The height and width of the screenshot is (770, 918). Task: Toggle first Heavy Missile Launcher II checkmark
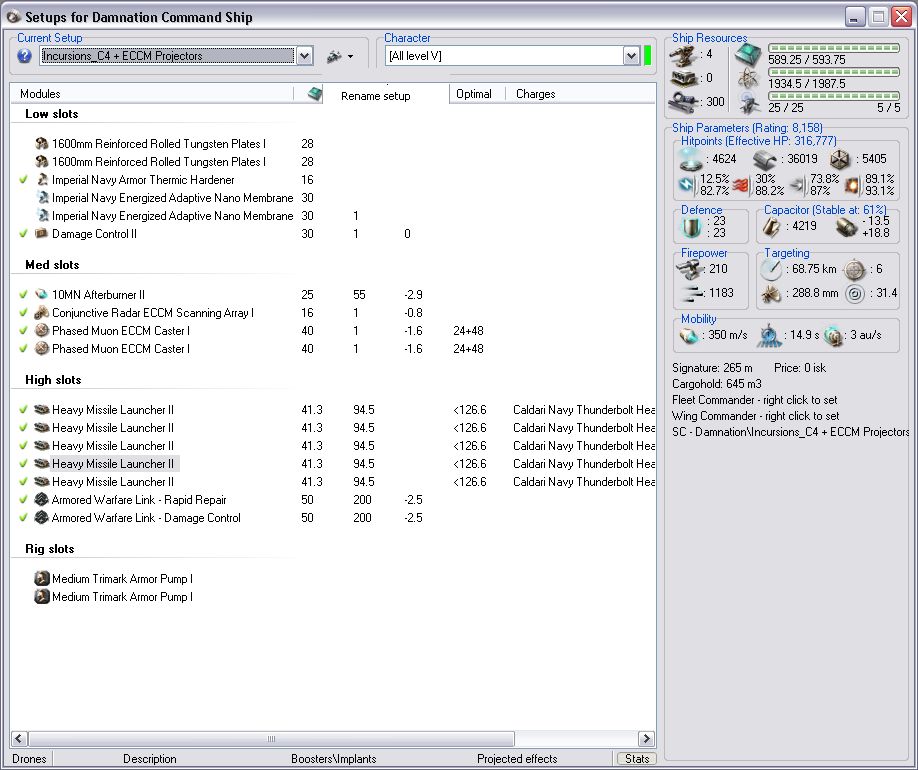tap(23, 410)
